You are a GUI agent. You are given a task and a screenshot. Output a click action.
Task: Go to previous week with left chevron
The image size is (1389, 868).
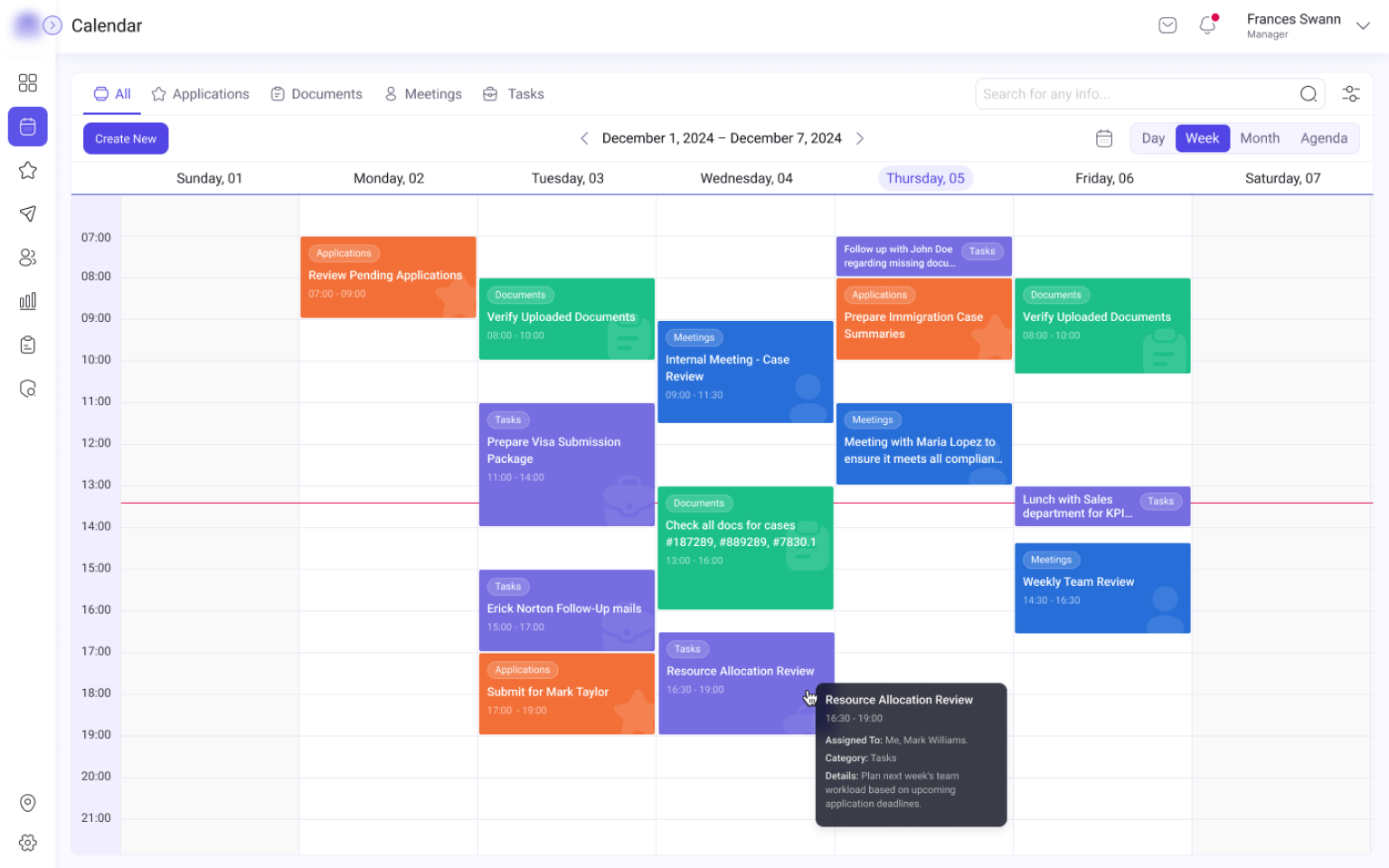coord(584,138)
